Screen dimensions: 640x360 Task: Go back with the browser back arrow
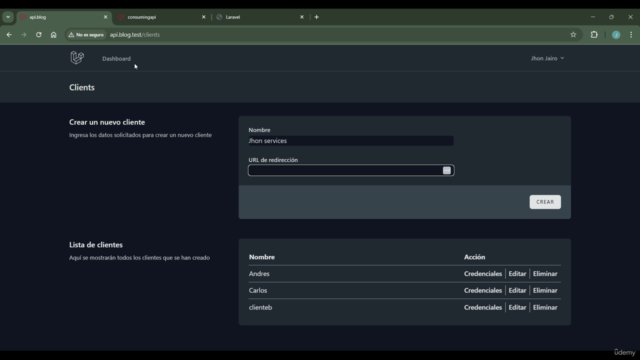(x=9, y=35)
